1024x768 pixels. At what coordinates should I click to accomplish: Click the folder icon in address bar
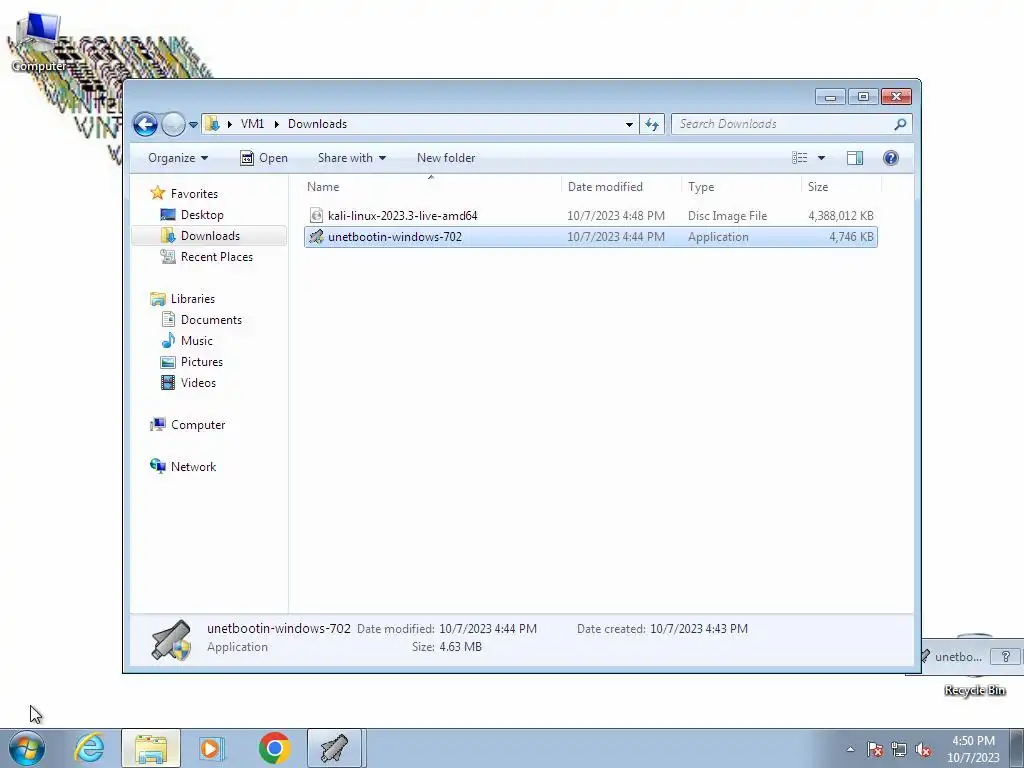tap(212, 123)
